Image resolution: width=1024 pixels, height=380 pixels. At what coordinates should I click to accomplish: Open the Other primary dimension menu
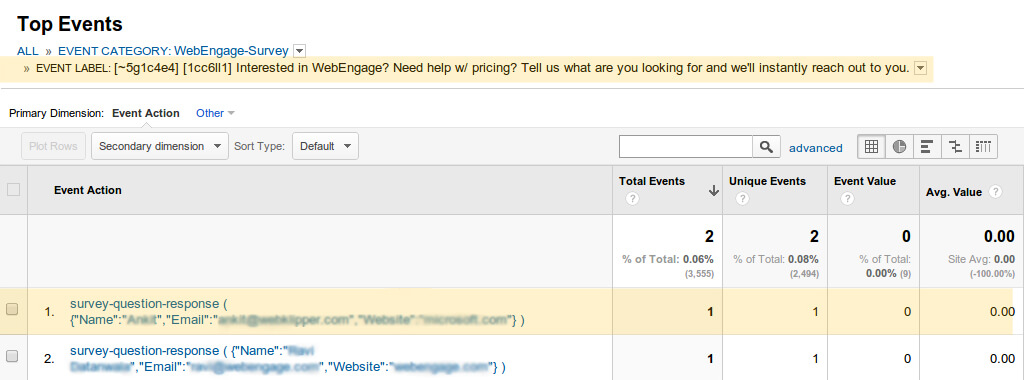[216, 113]
